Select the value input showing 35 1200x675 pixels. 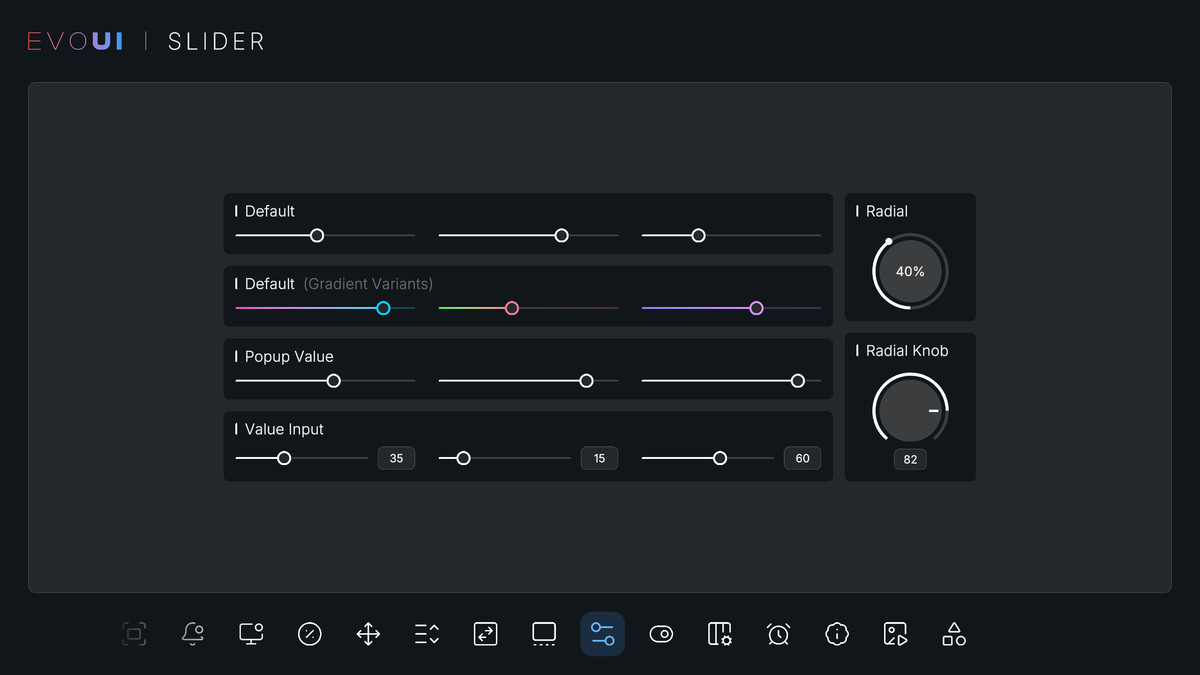point(396,457)
